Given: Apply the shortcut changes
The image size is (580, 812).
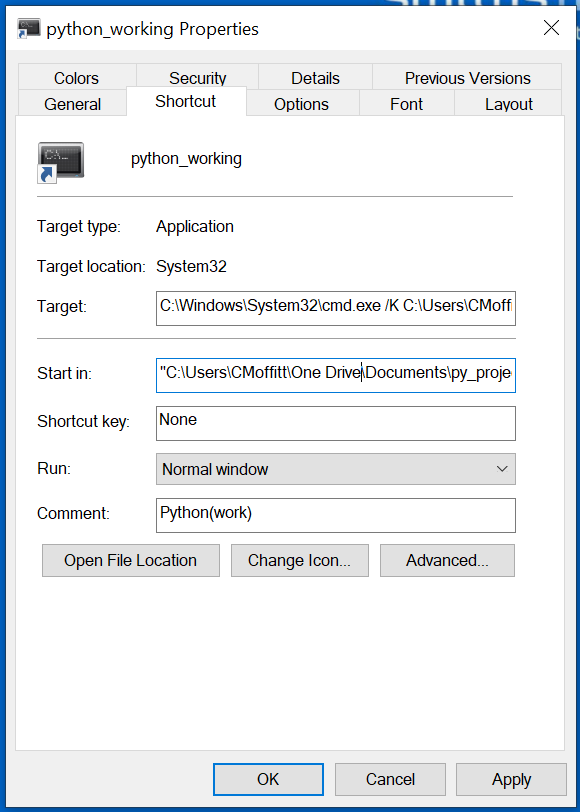Looking at the screenshot, I should coord(511,779).
